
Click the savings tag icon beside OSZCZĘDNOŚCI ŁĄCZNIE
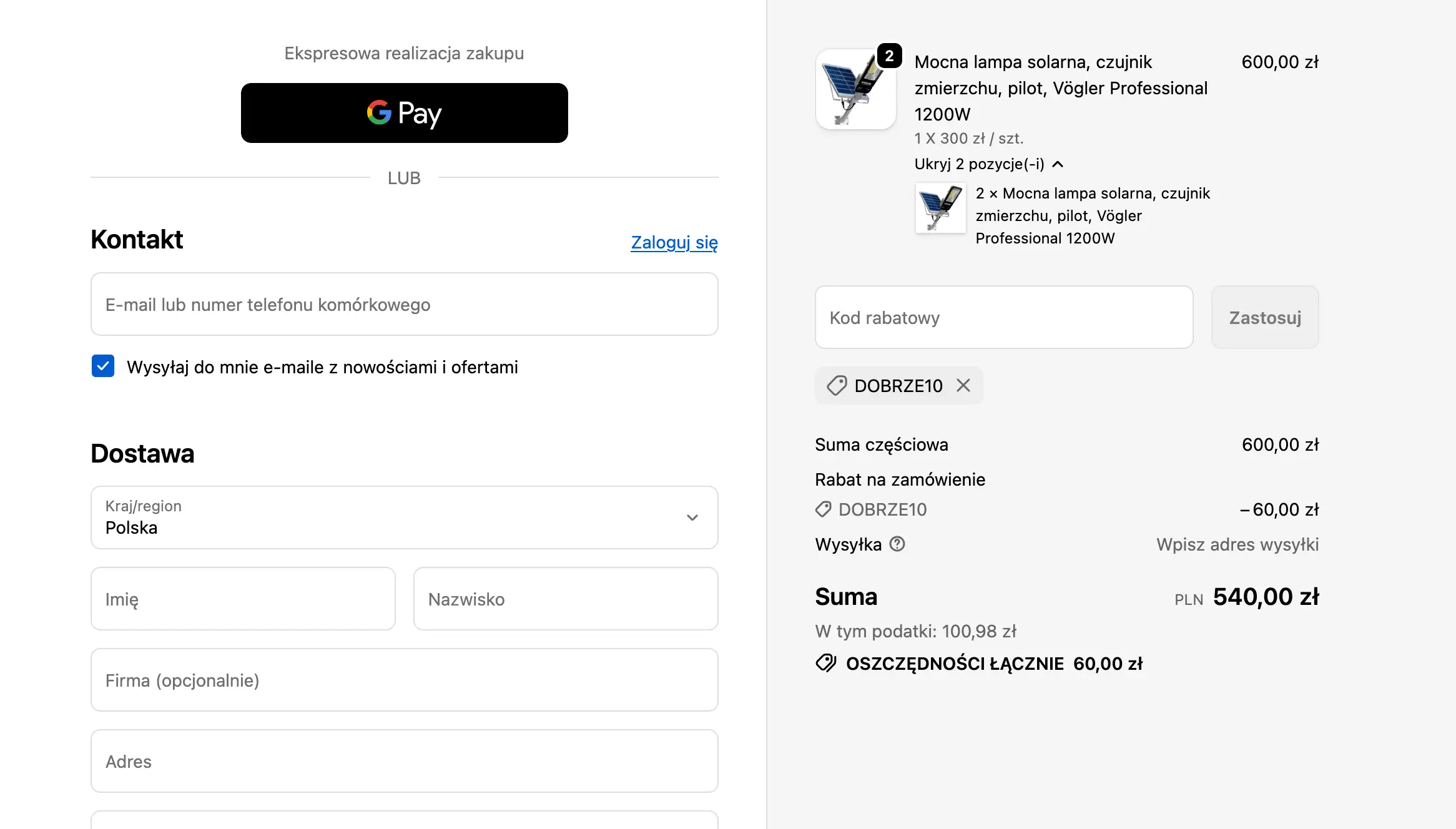[826, 663]
